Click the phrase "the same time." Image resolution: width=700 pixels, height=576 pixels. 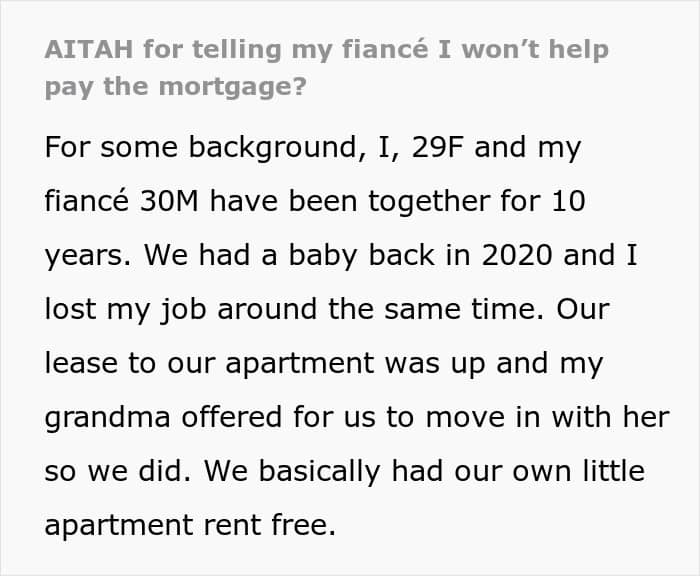[x=436, y=309]
